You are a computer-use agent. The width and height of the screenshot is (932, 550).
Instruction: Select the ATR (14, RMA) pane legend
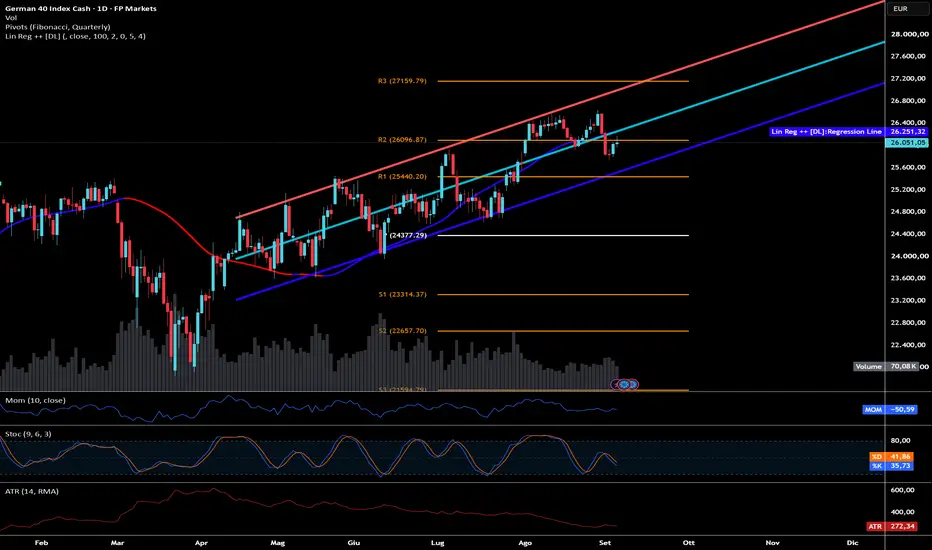point(32,491)
